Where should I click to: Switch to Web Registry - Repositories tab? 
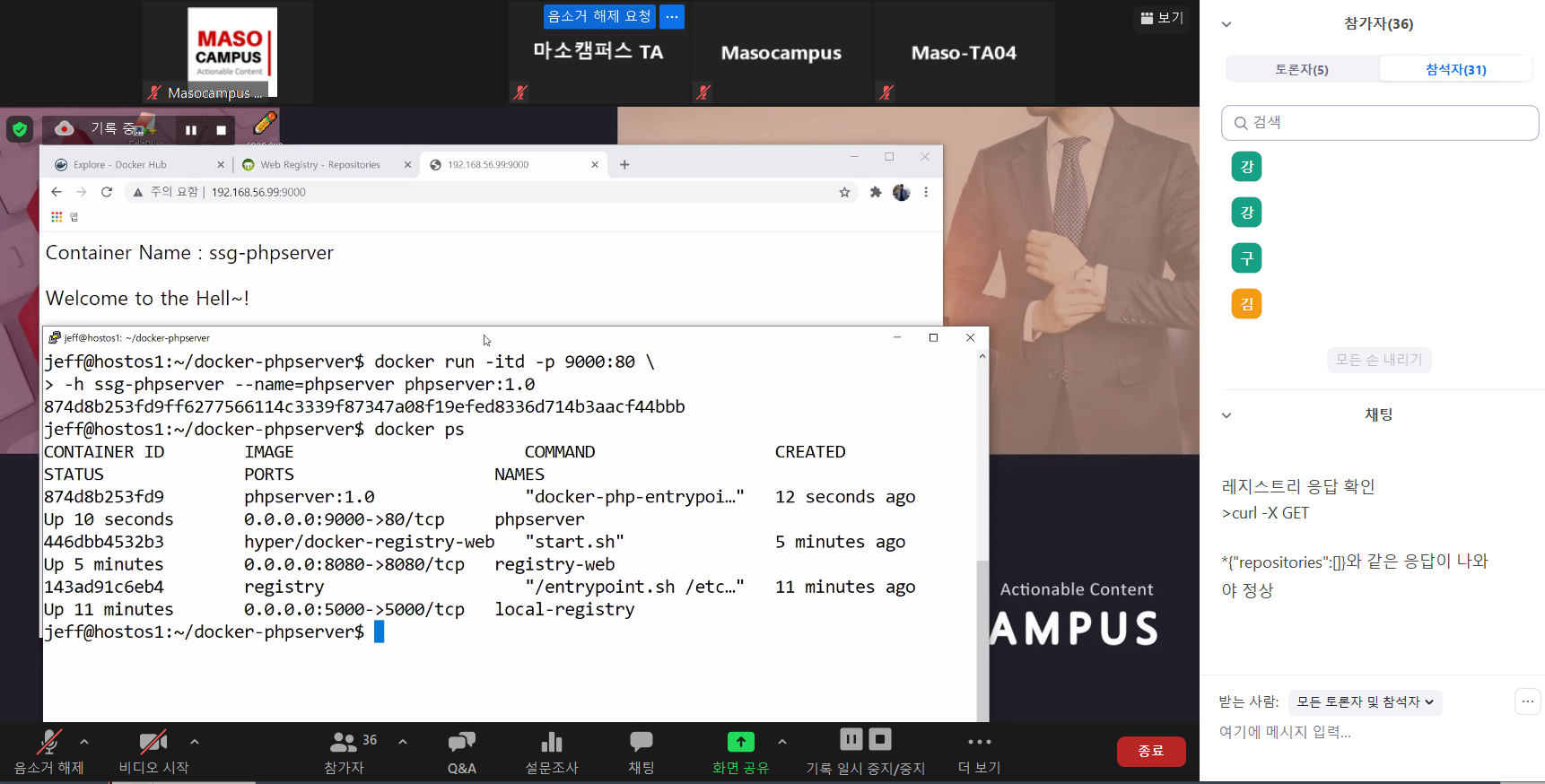point(320,165)
